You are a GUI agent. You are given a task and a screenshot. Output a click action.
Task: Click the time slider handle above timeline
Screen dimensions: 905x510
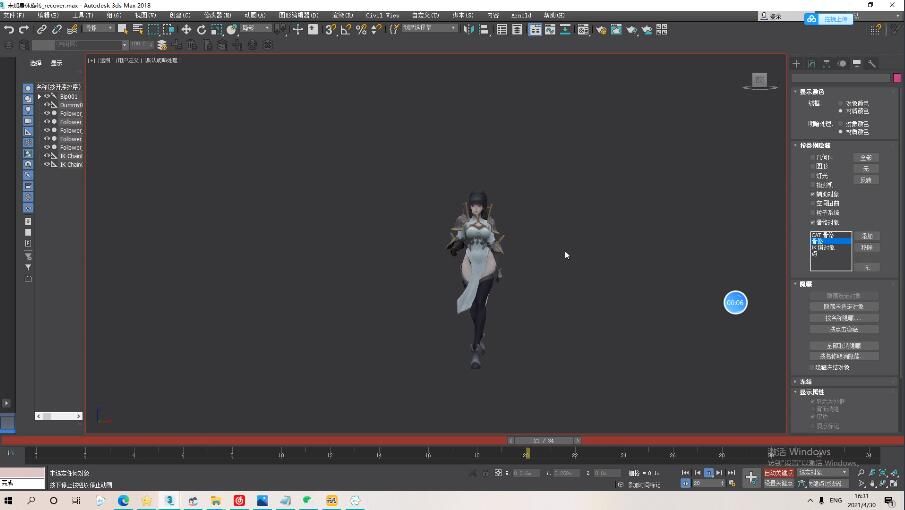point(544,440)
